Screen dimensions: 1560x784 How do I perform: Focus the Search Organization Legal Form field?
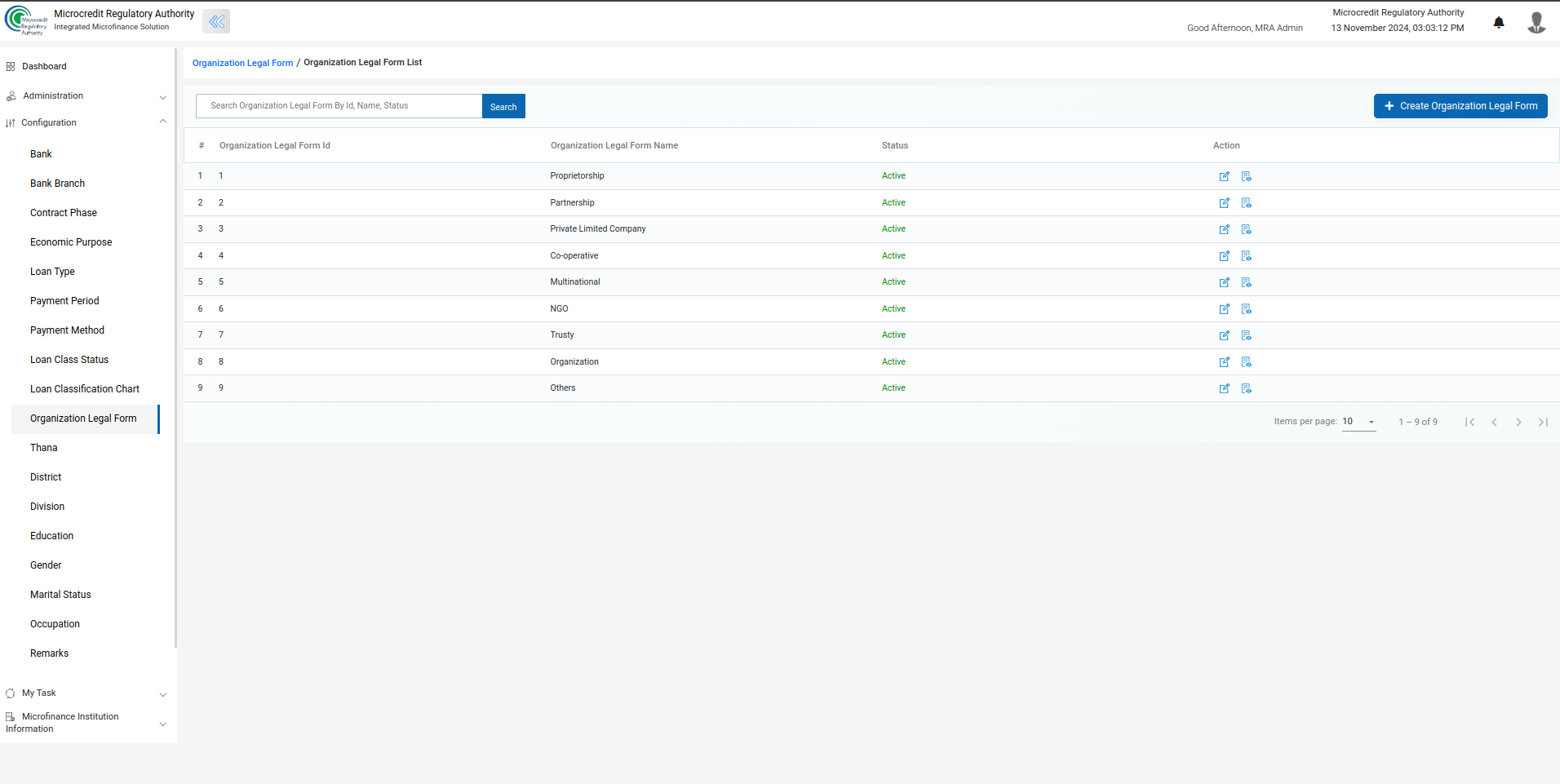click(x=339, y=106)
